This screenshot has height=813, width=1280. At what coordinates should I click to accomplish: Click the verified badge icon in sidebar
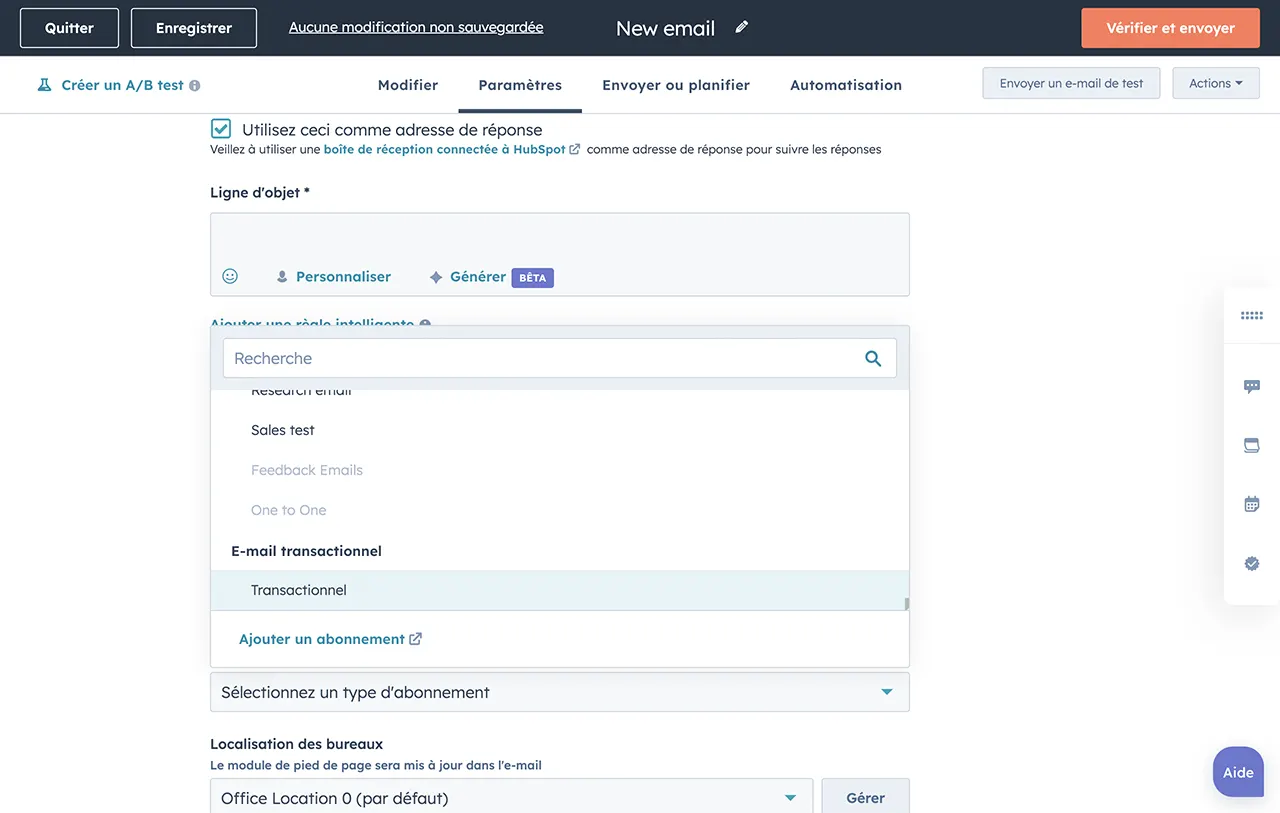point(1251,564)
